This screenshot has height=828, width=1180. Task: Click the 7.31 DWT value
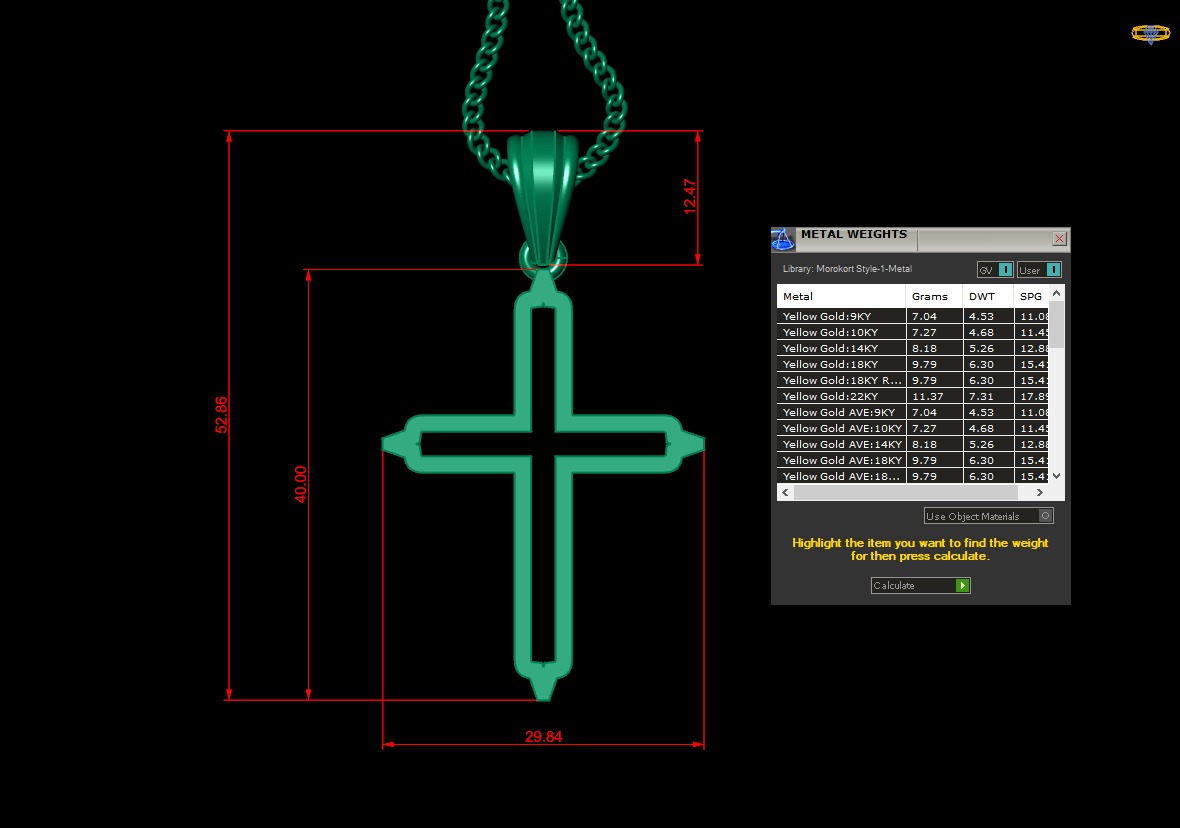[981, 396]
